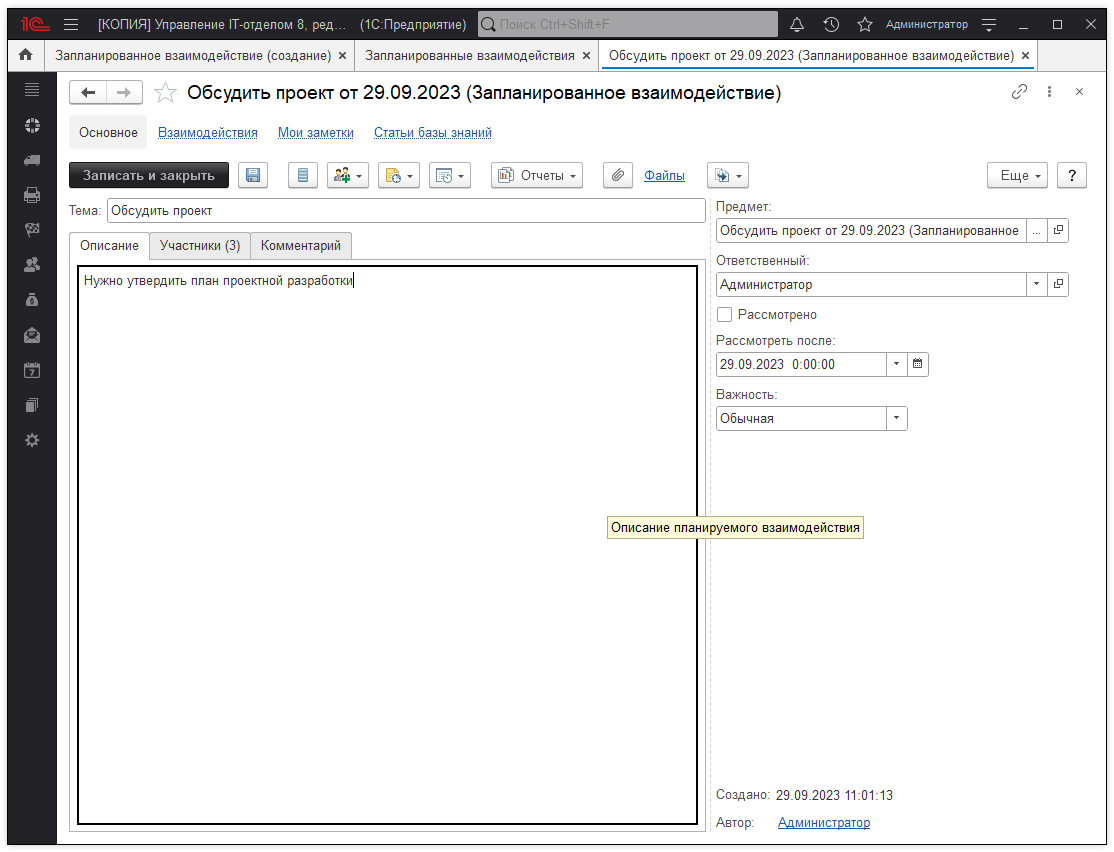Image resolution: width=1114 pixels, height=852 pixels.
Task: Expand the Ответственный dropdown list
Action: 1035,285
